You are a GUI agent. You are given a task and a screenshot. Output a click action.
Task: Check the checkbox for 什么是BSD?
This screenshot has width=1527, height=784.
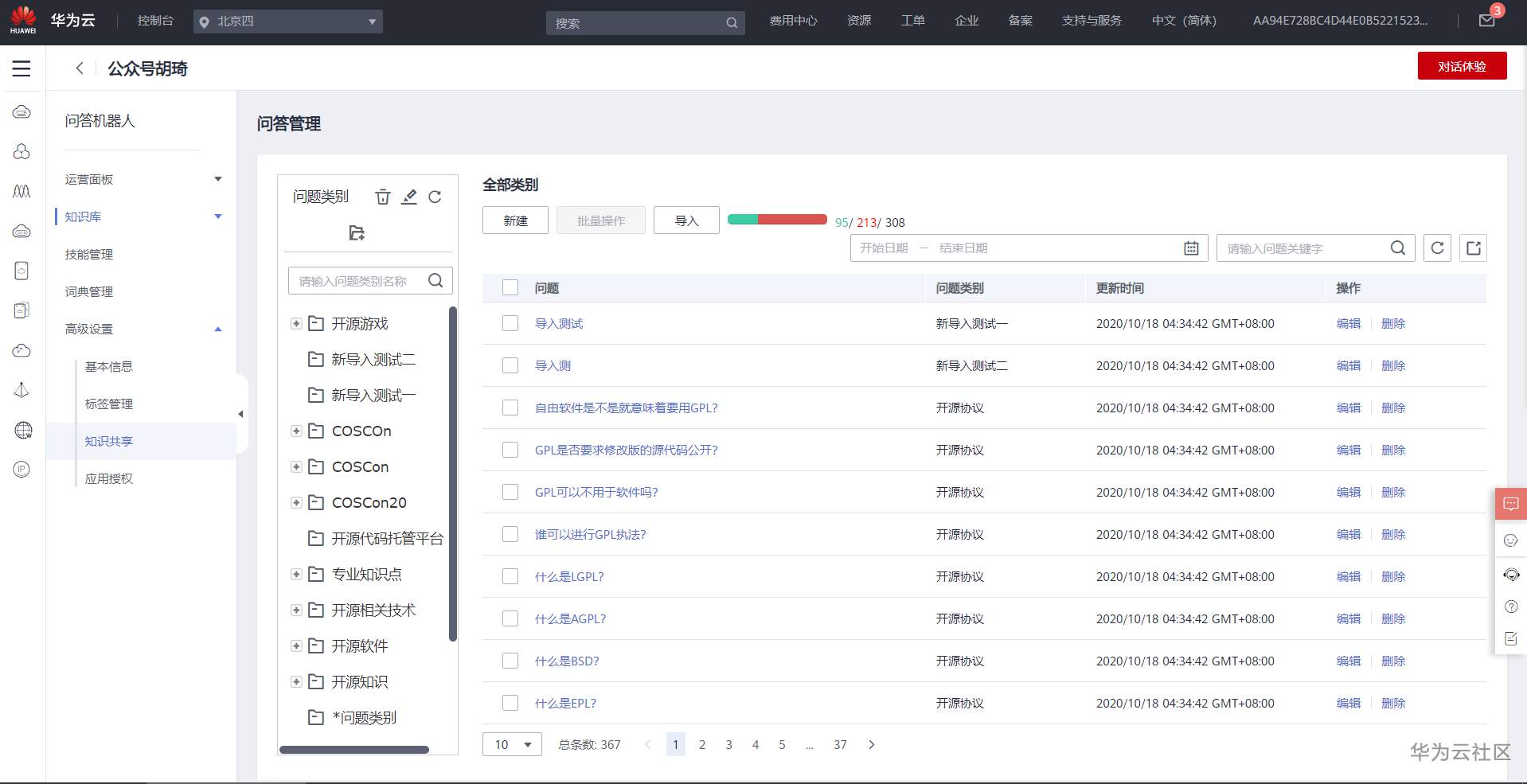pyautogui.click(x=510, y=661)
